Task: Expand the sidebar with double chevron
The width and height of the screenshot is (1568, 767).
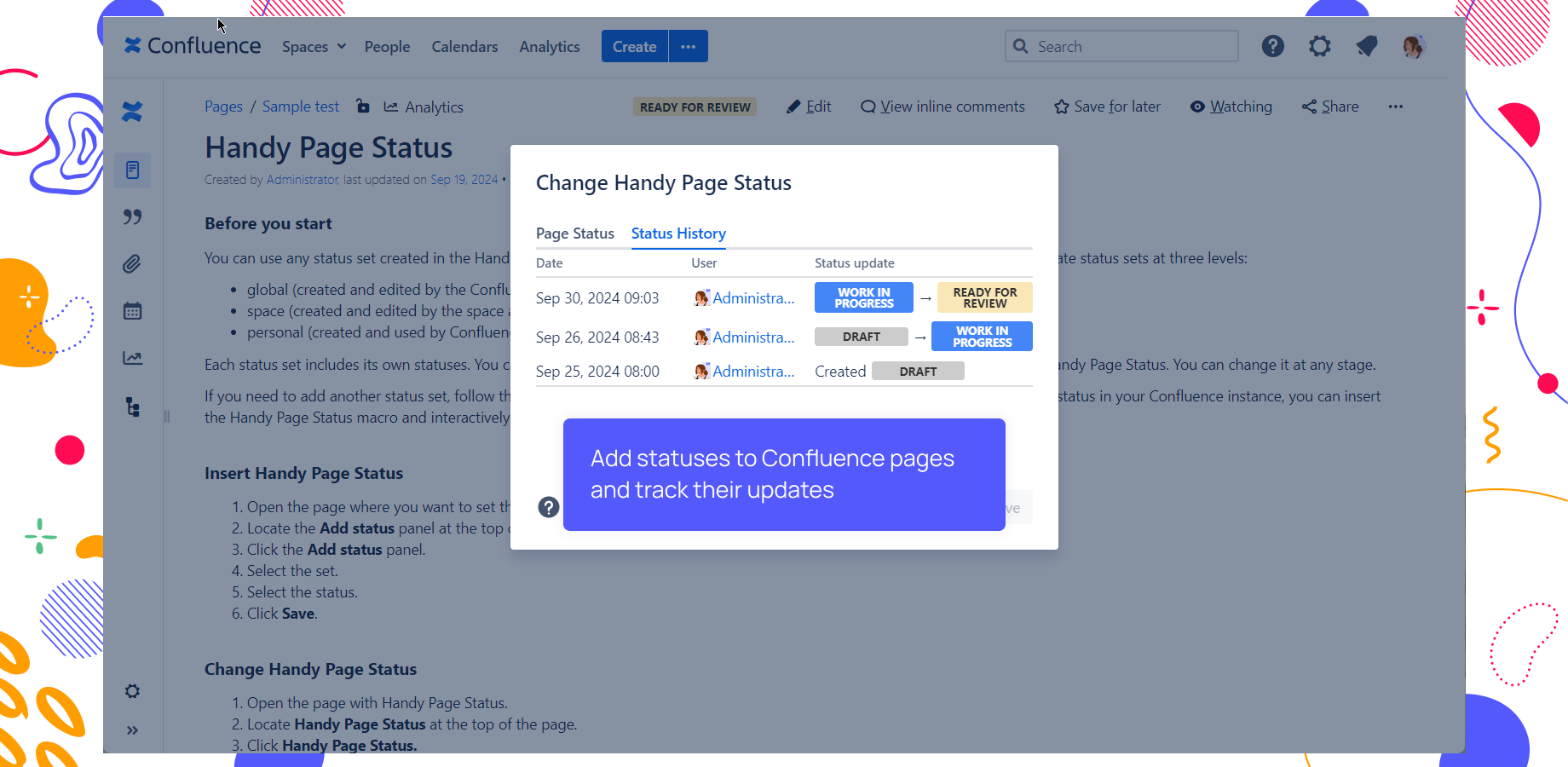Action: tap(132, 730)
